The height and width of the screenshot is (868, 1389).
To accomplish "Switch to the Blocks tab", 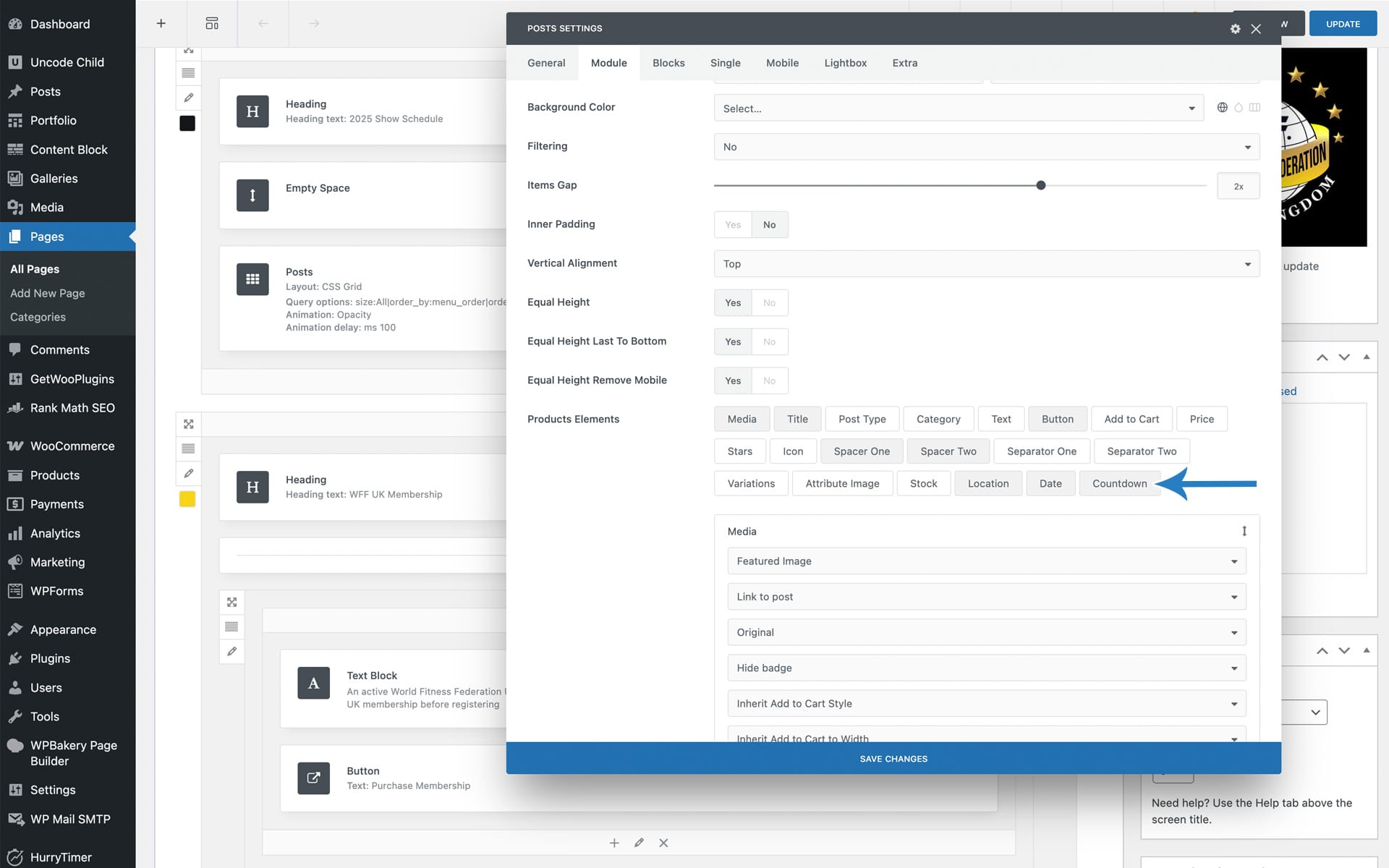I will pyautogui.click(x=668, y=63).
